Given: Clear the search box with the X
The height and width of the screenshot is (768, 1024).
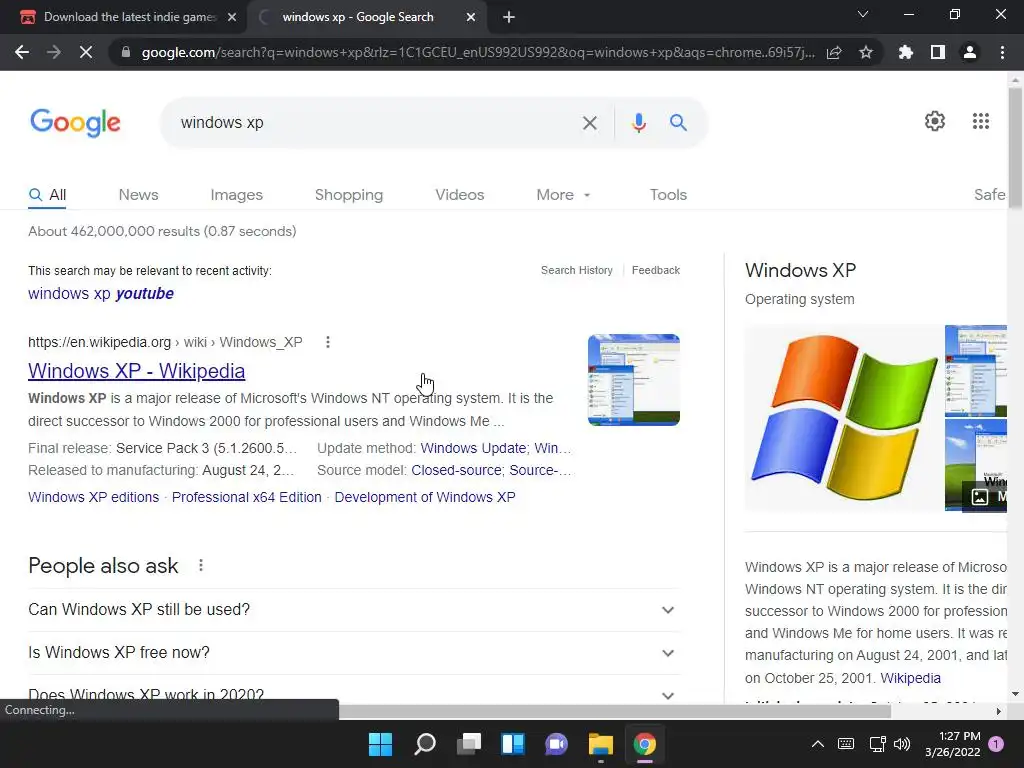Looking at the screenshot, I should (590, 123).
